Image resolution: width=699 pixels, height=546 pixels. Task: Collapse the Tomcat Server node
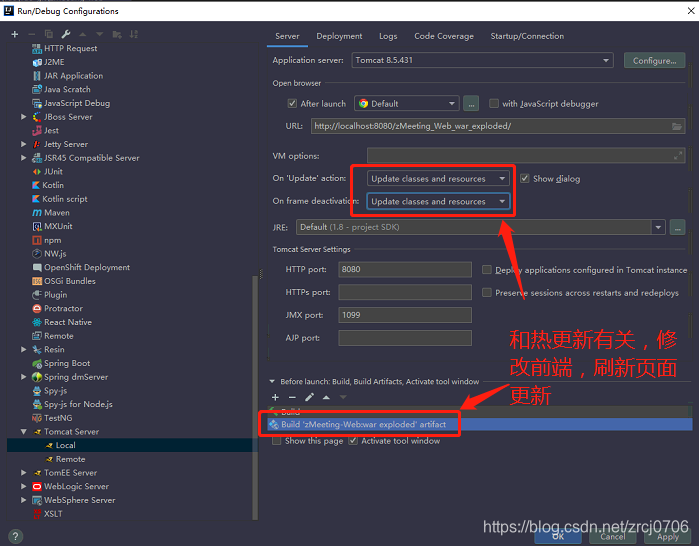(x=24, y=431)
